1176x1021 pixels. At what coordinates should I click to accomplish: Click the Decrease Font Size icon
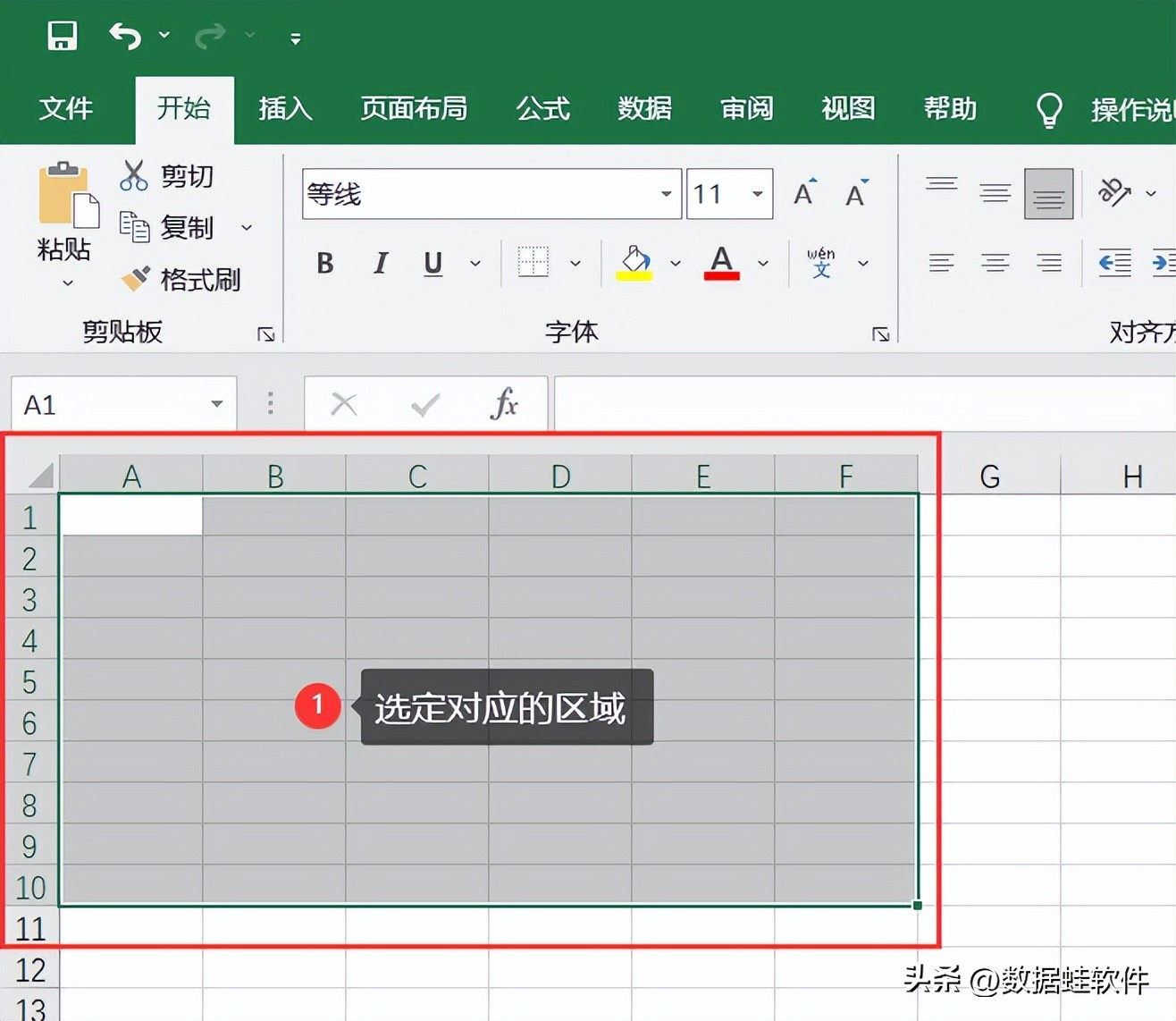coord(856,193)
